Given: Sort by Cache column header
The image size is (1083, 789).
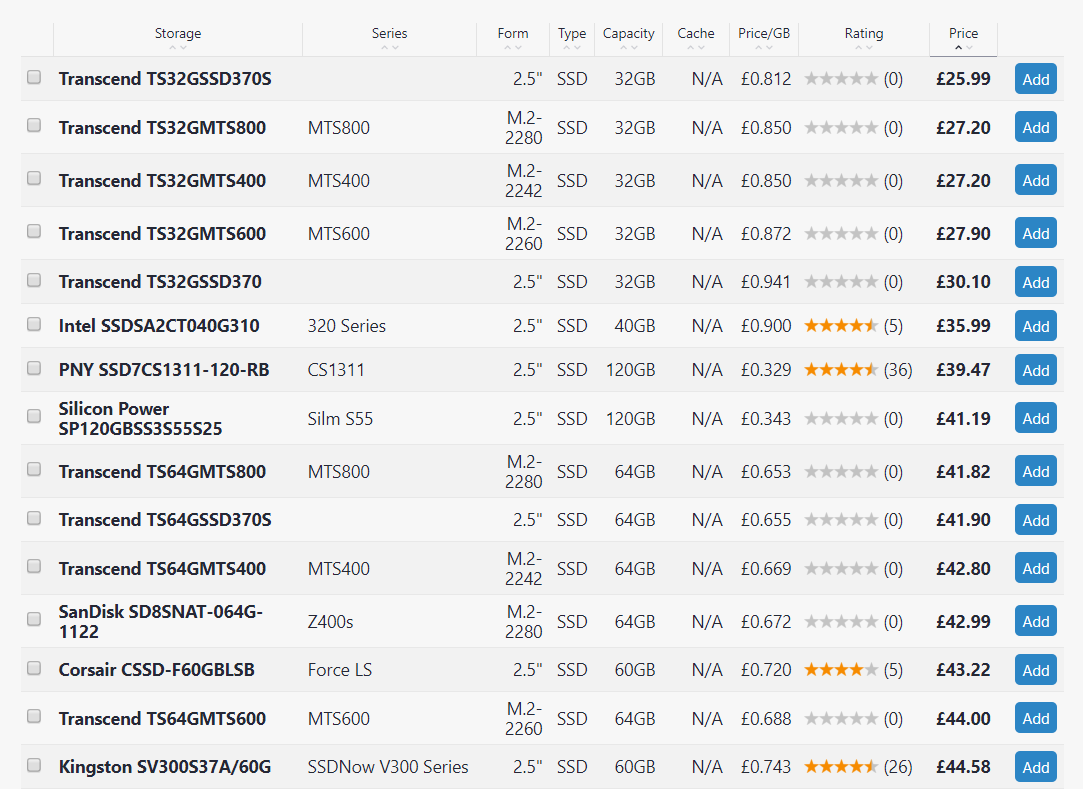Looking at the screenshot, I should [696, 33].
